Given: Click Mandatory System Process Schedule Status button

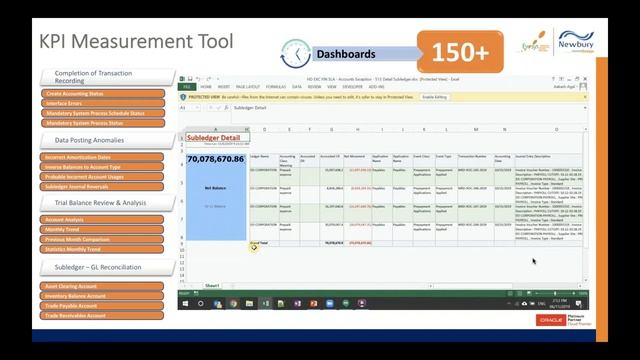Looking at the screenshot, I should pos(103,113).
